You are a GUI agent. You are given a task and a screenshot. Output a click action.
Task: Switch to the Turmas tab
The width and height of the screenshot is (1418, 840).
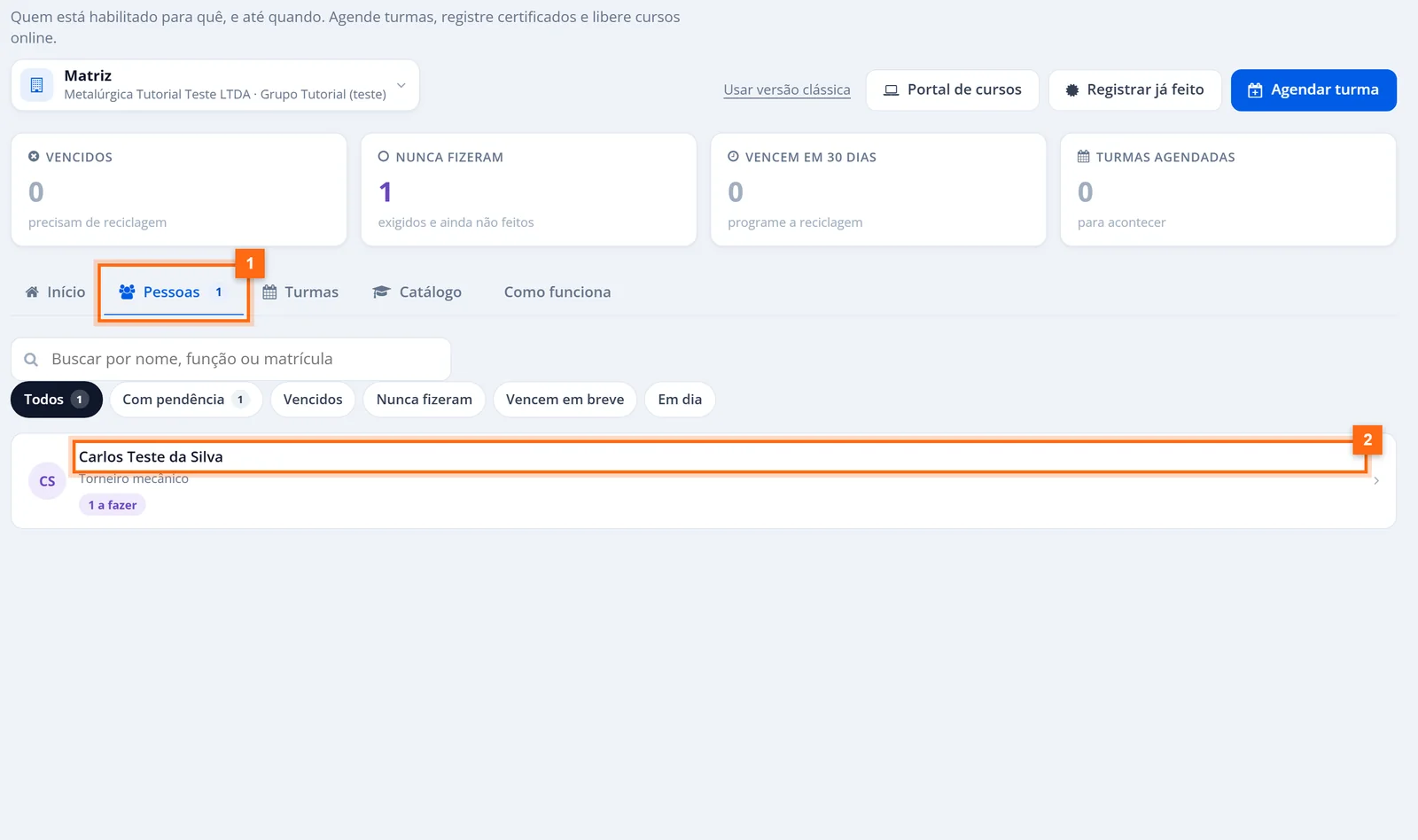(x=300, y=292)
